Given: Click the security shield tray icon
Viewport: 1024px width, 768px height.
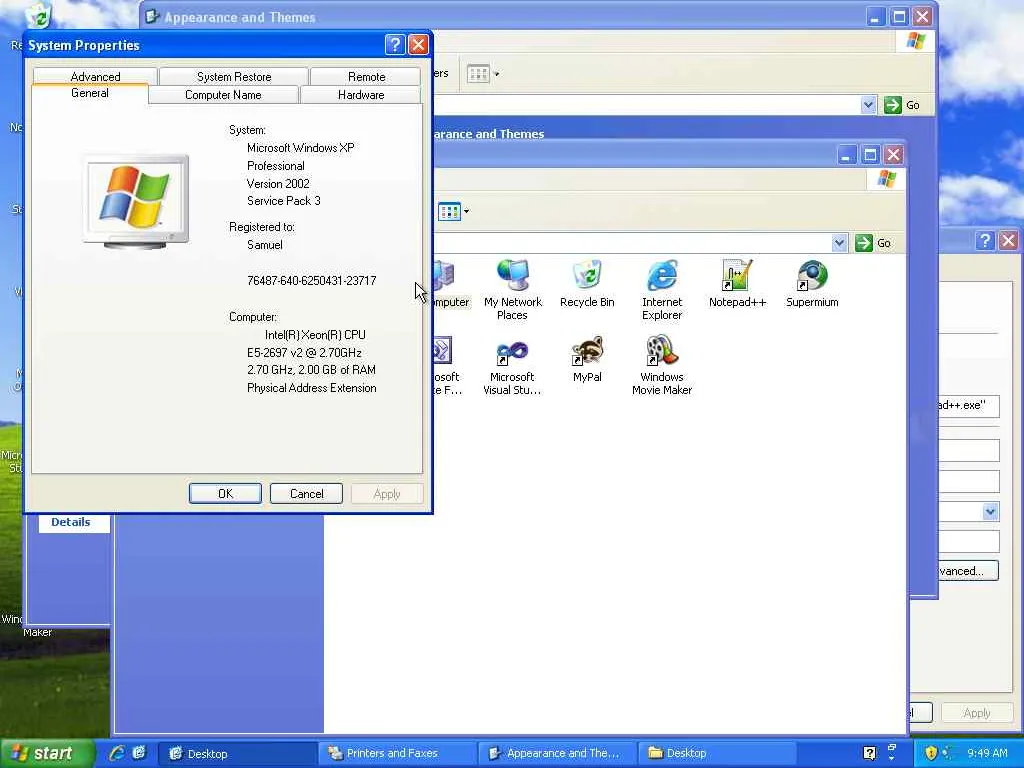Looking at the screenshot, I should pyautogui.click(x=931, y=753).
